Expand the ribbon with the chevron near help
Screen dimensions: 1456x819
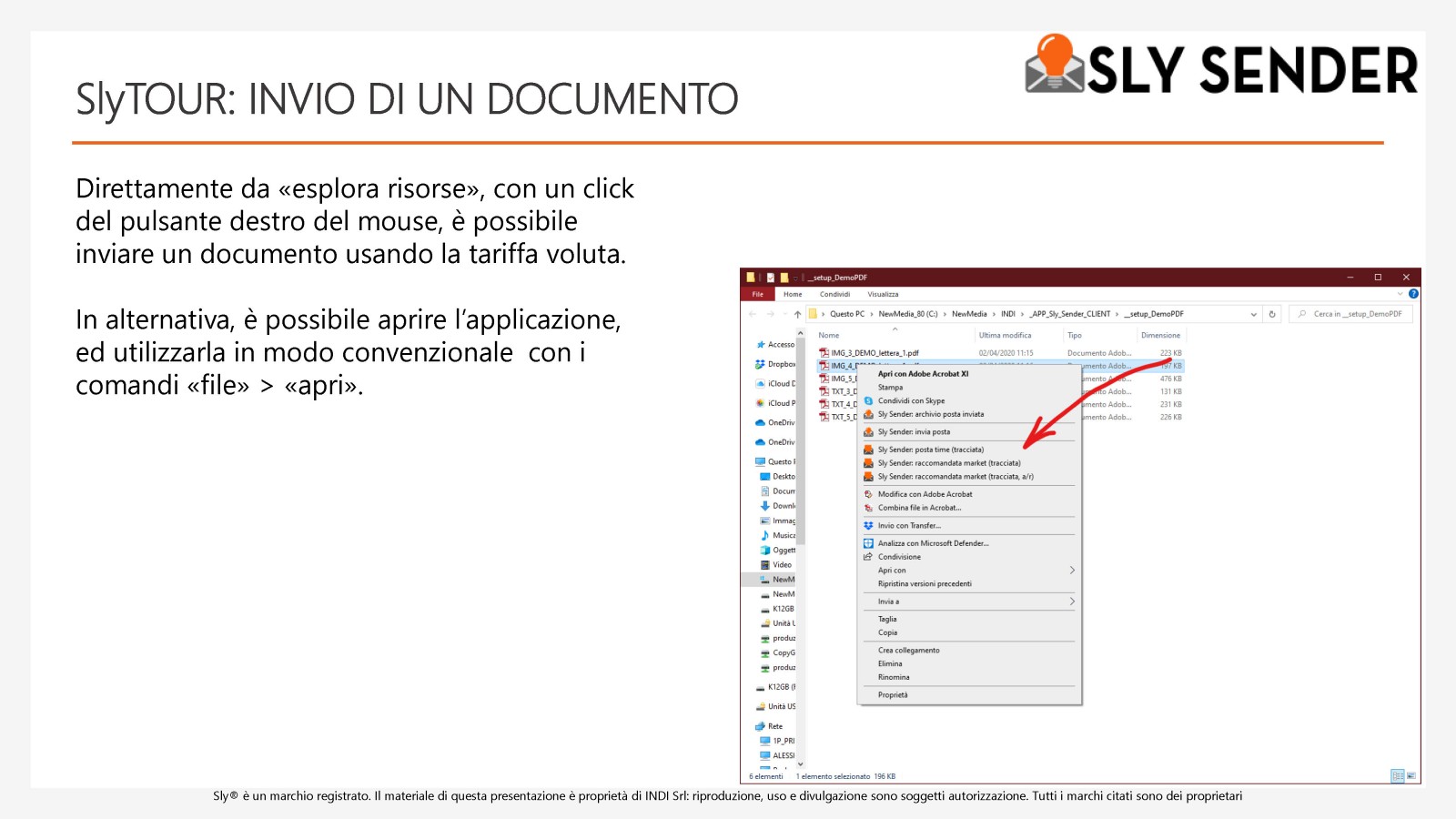(1400, 294)
